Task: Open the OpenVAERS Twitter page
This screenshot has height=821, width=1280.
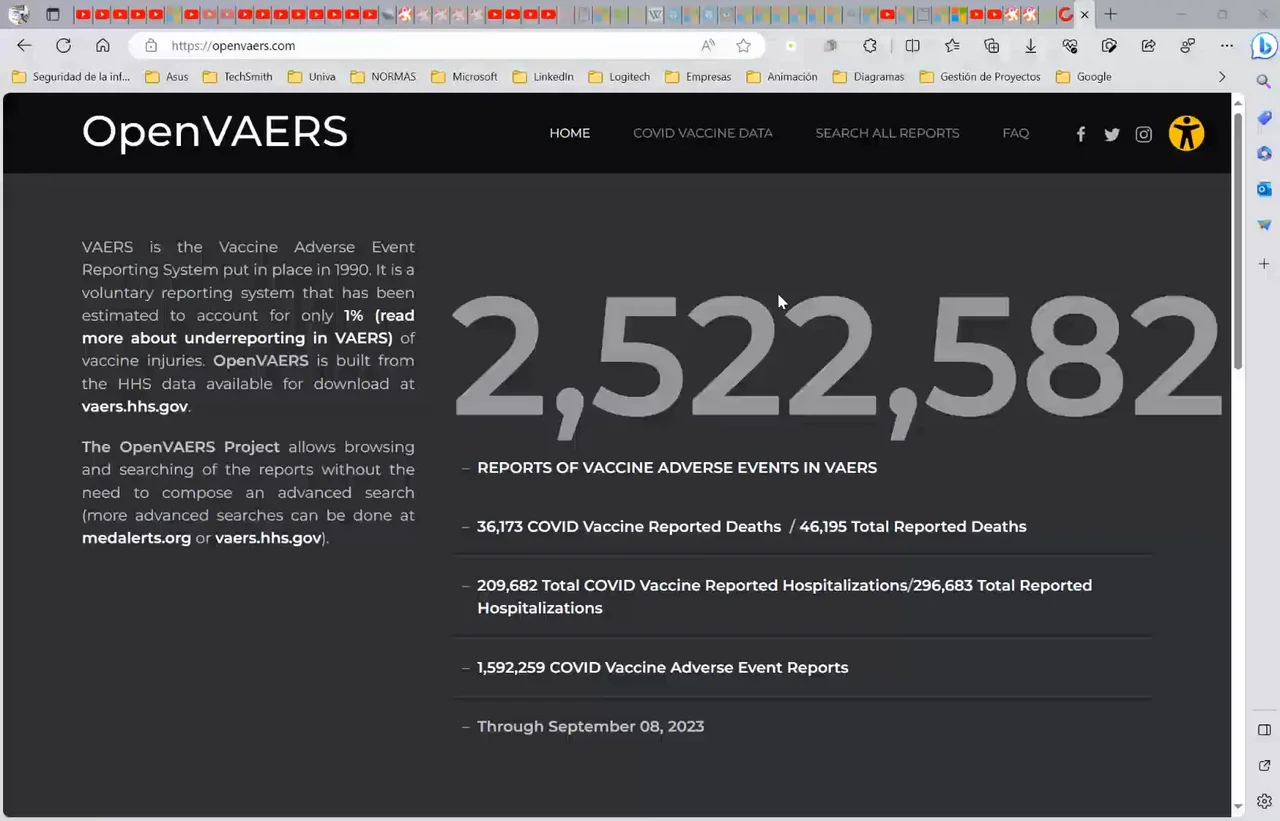Action: coord(1112,134)
